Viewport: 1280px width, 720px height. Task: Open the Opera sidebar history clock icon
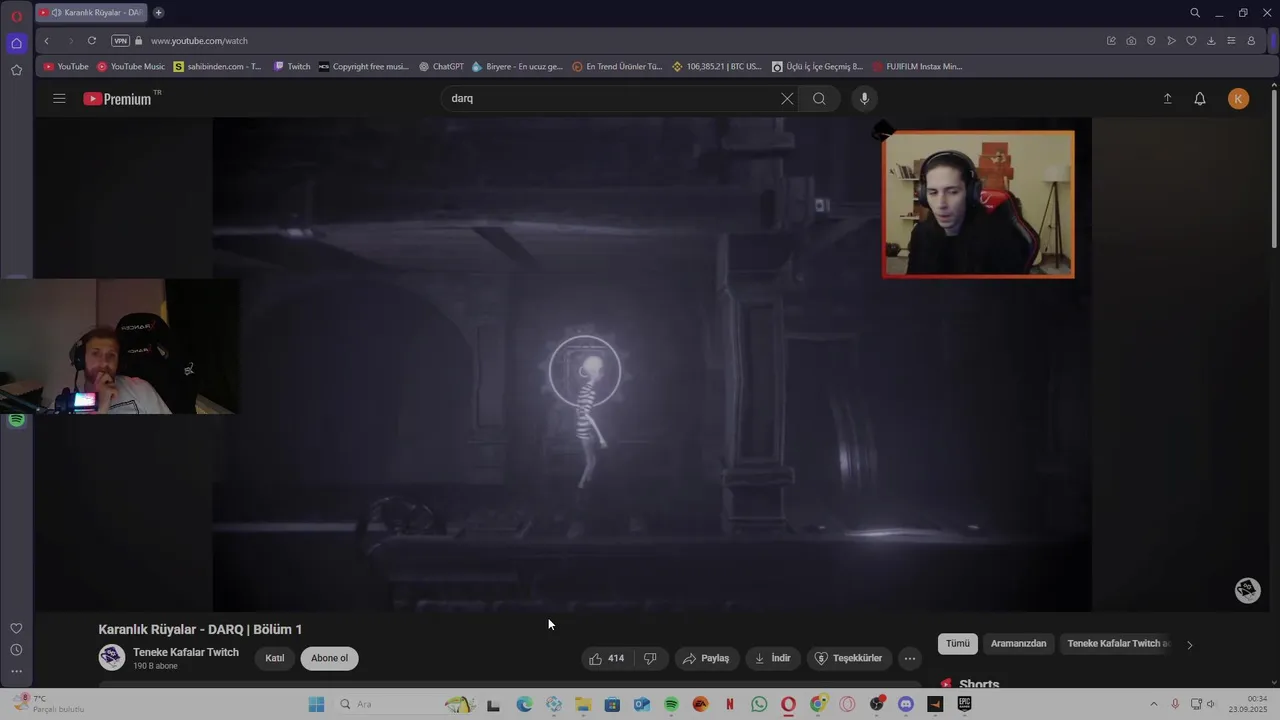click(16, 650)
